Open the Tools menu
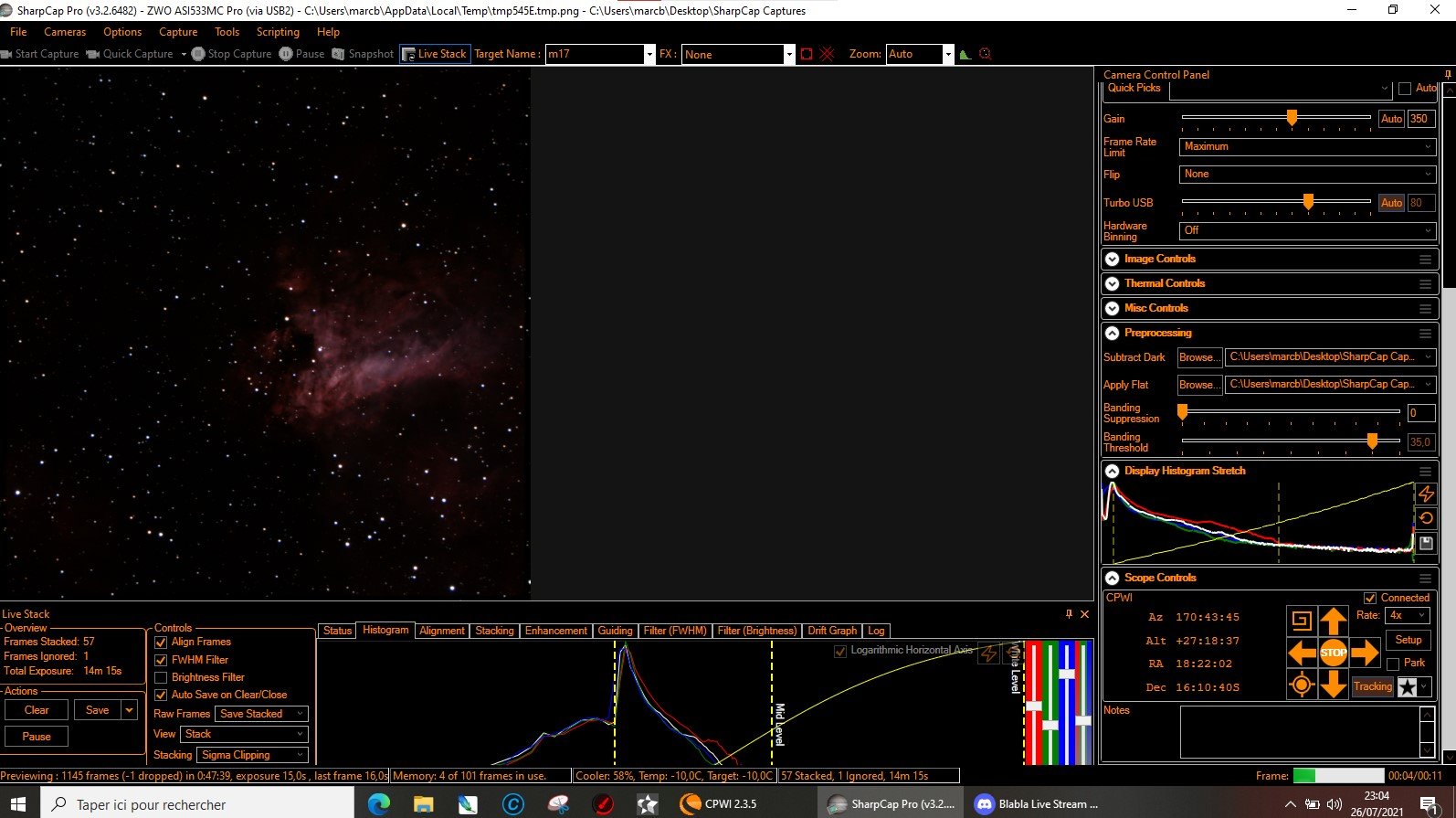The width and height of the screenshot is (1456, 818). click(x=227, y=32)
